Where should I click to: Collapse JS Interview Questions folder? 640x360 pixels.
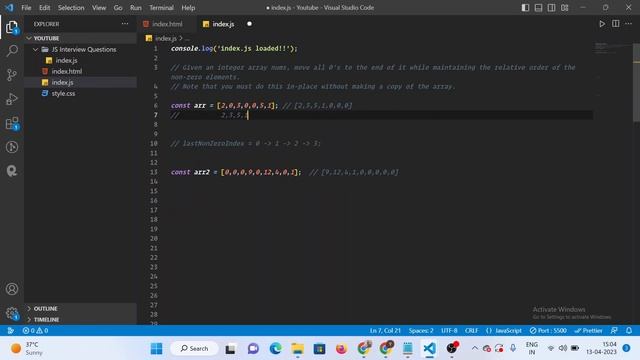(x=80, y=49)
